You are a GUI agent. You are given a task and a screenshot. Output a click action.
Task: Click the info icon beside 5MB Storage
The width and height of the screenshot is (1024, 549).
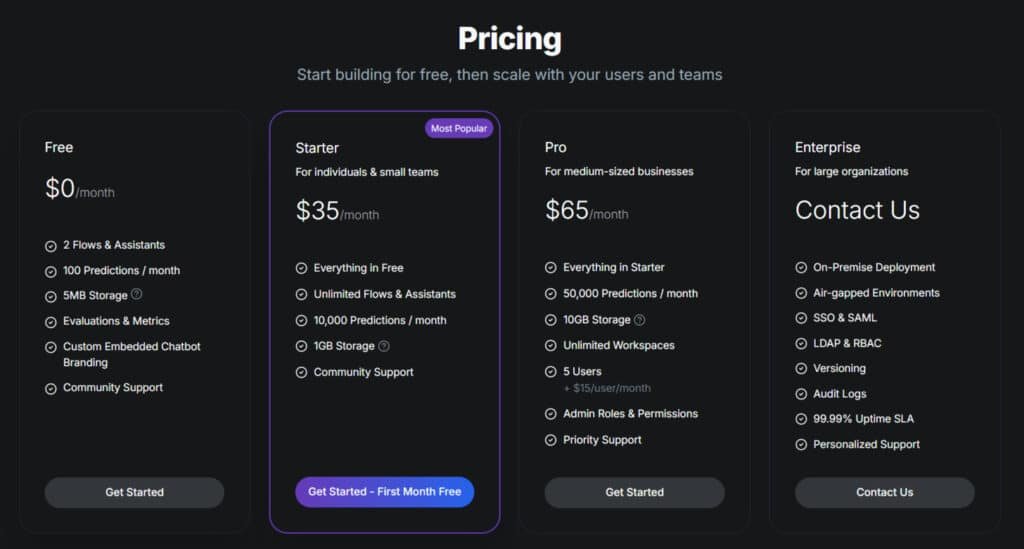pyautogui.click(x=137, y=295)
